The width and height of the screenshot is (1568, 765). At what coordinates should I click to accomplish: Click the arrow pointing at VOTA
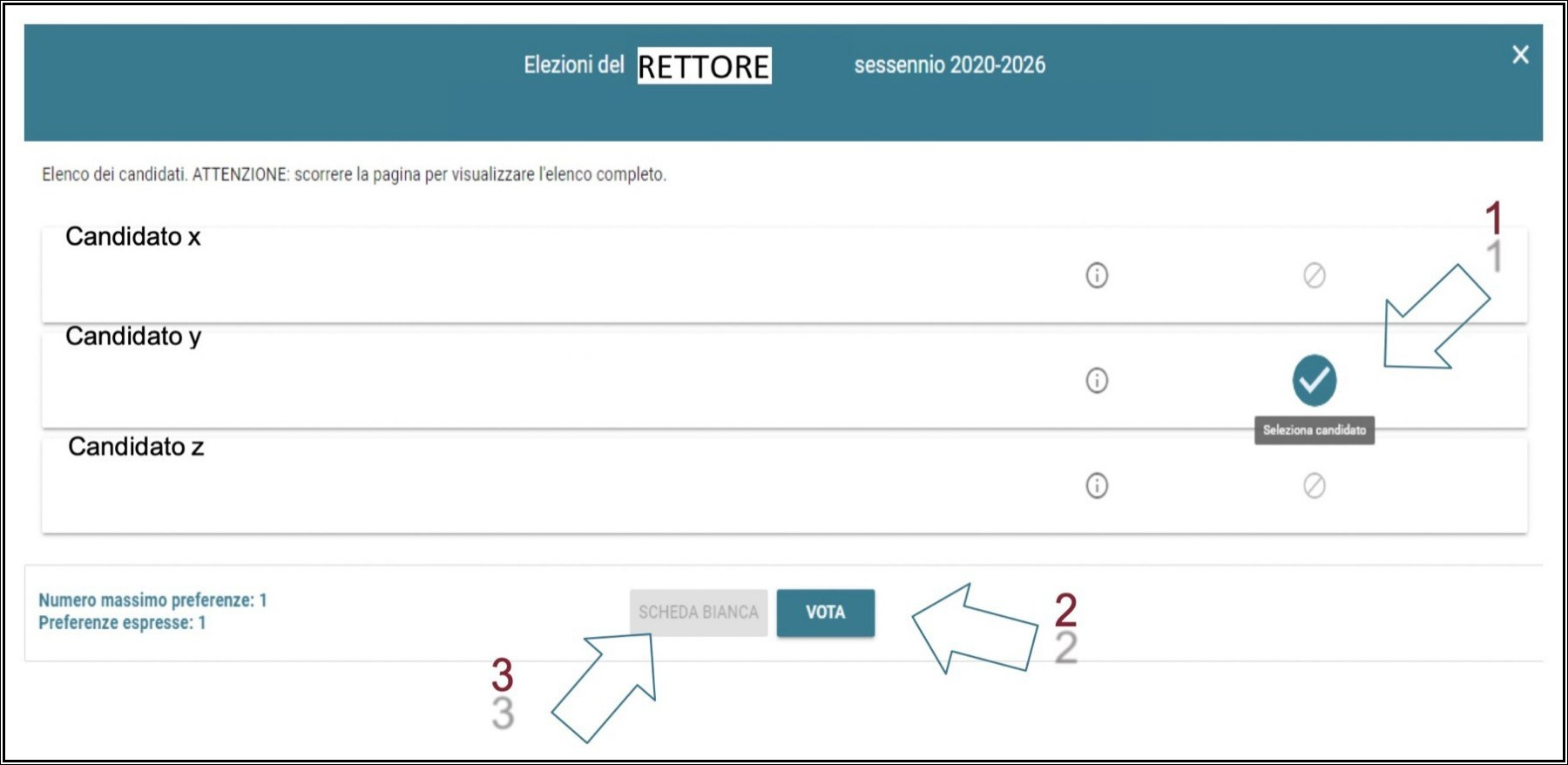[975, 628]
